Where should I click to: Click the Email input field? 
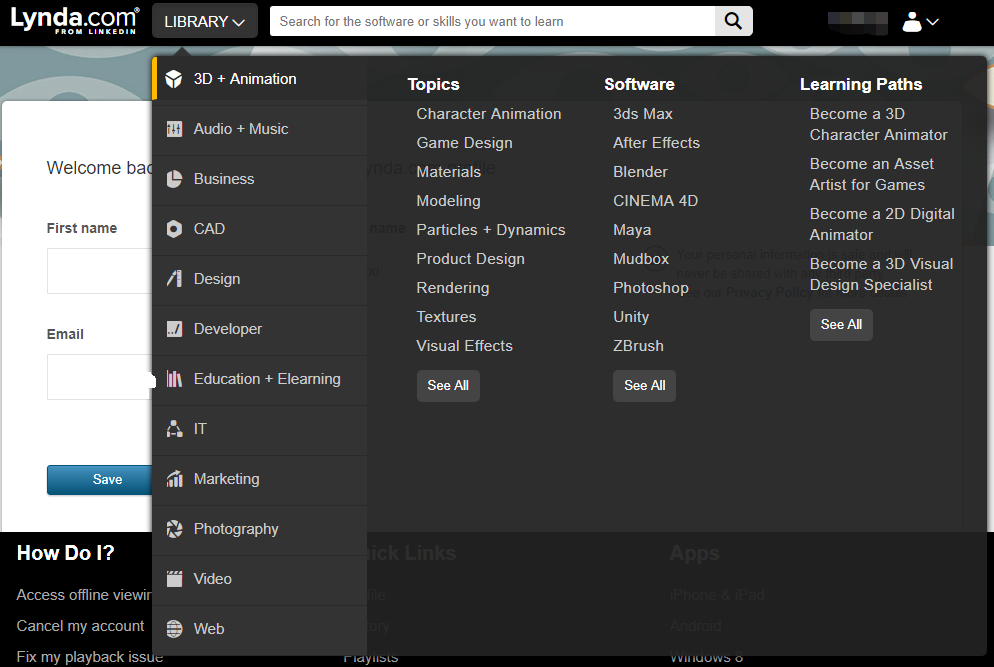100,377
